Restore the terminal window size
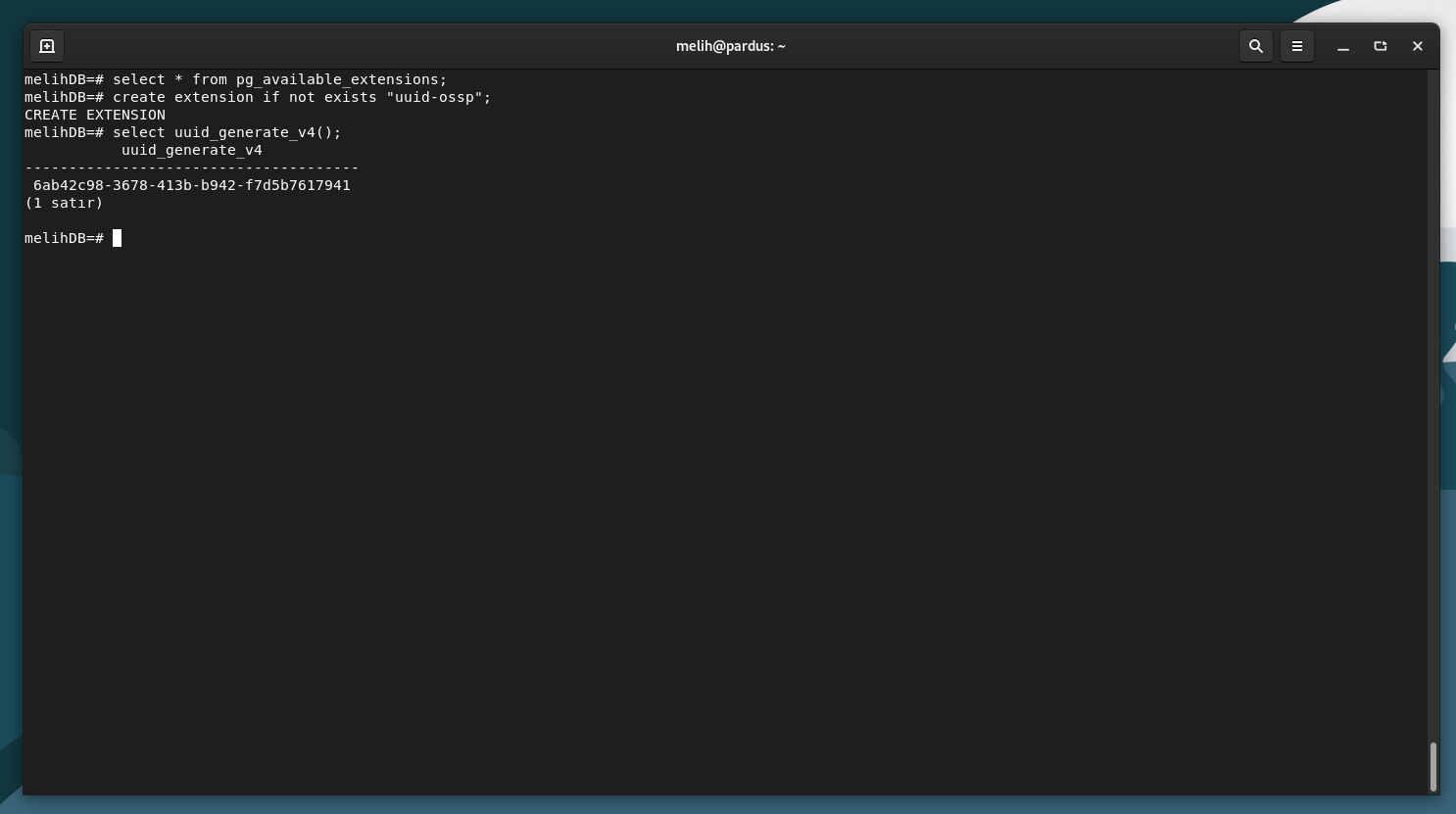The width and height of the screenshot is (1456, 814). click(1381, 46)
